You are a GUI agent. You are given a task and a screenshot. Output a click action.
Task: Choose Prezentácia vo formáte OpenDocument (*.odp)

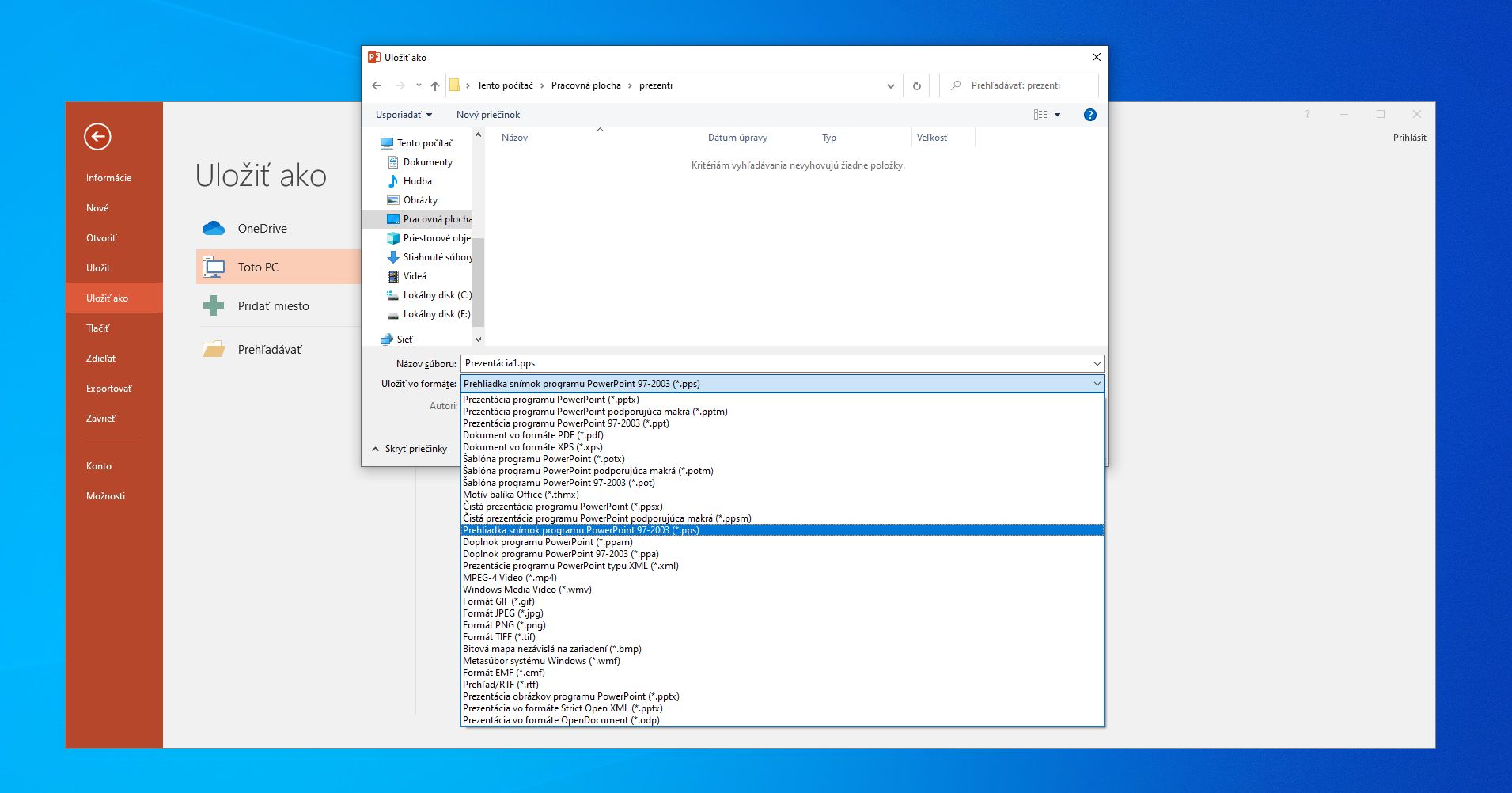point(782,720)
